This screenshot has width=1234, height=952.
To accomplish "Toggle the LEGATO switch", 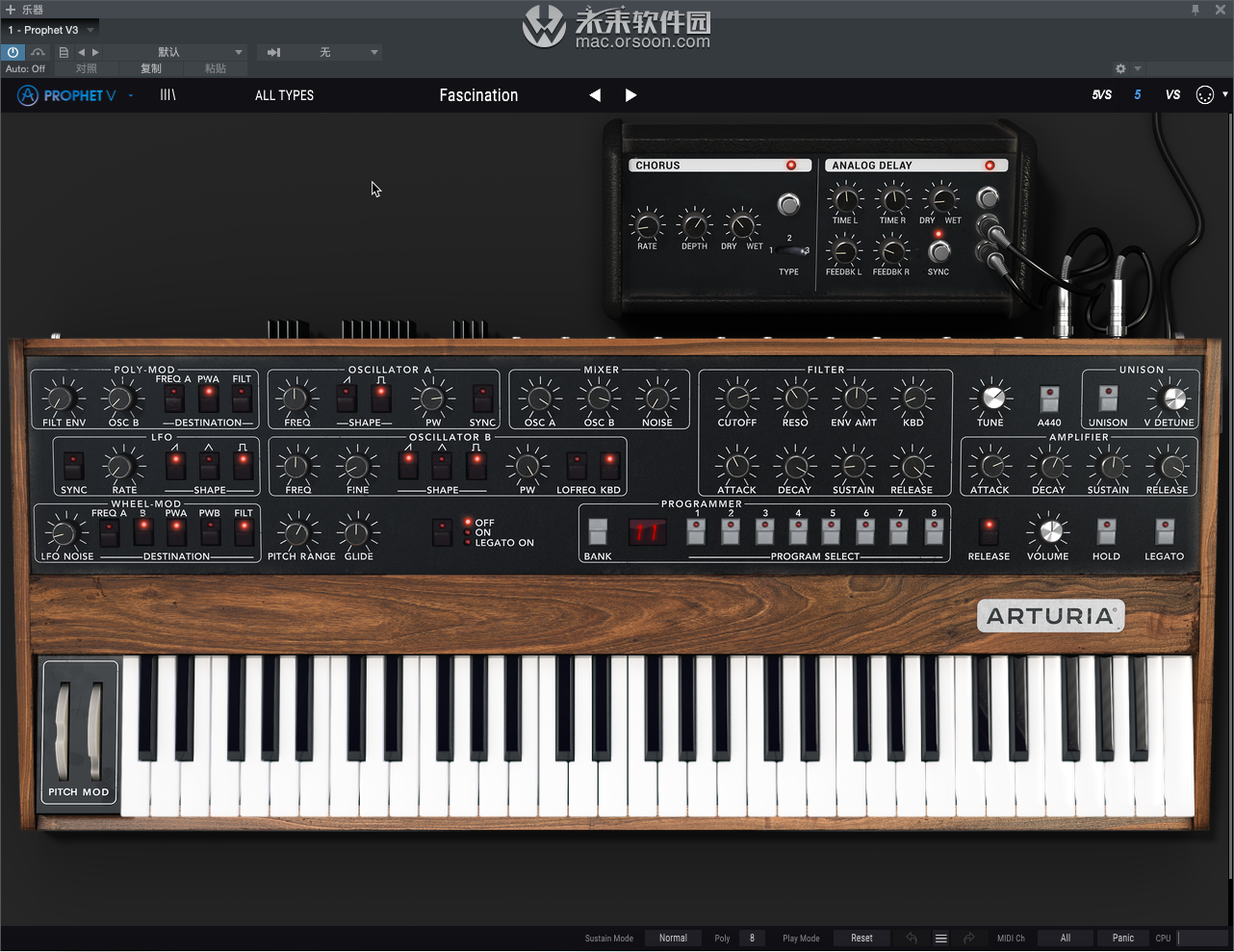I will click(x=1165, y=532).
